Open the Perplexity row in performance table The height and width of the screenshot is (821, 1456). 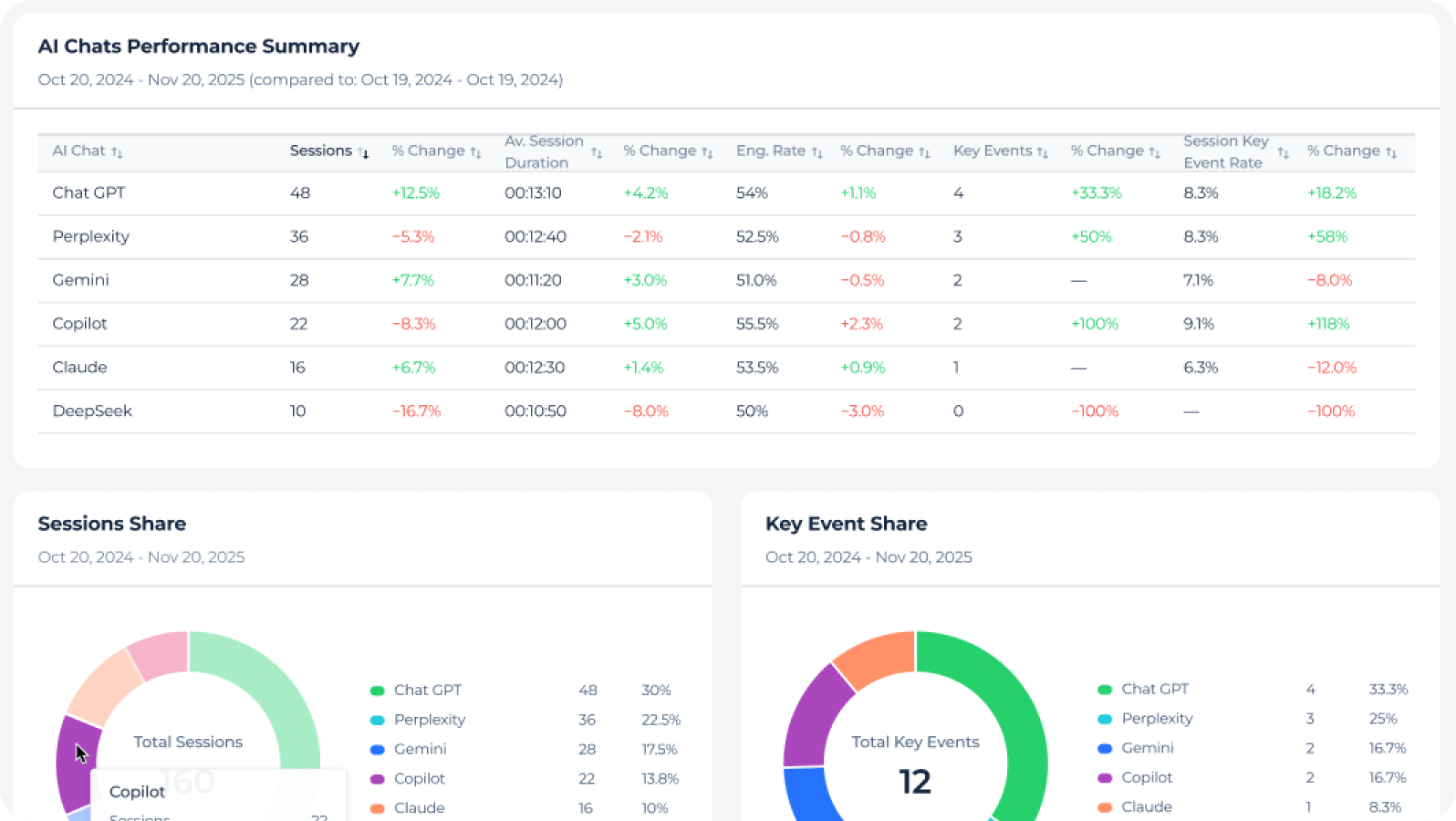(90, 237)
